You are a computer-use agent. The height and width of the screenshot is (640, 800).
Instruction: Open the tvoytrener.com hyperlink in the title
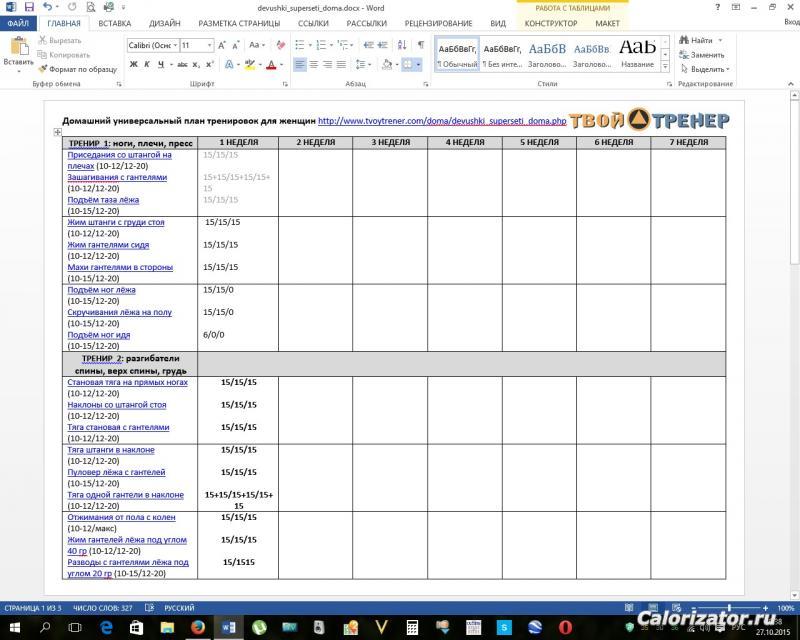tap(442, 121)
